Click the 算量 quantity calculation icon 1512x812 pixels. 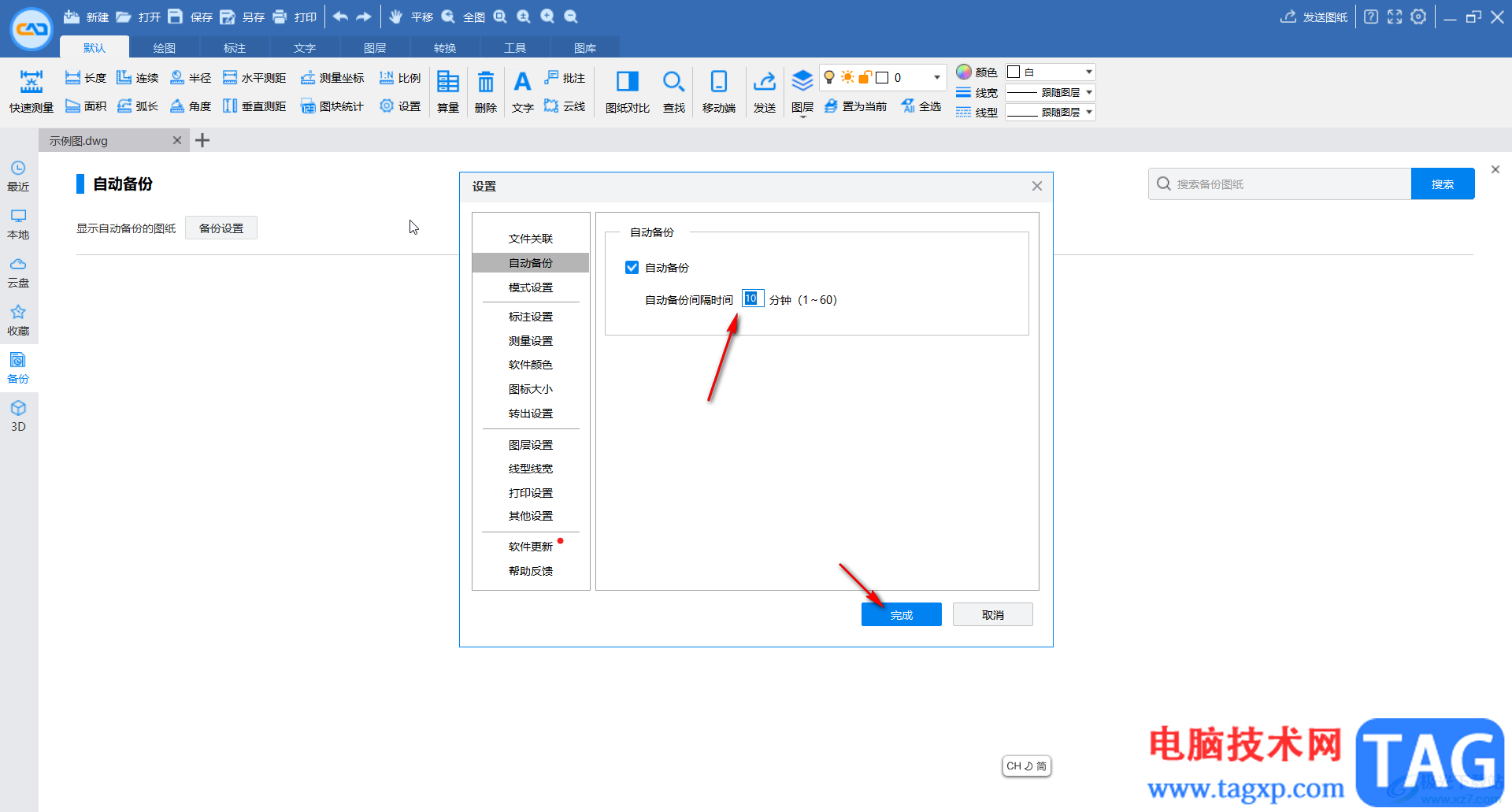pyautogui.click(x=448, y=91)
